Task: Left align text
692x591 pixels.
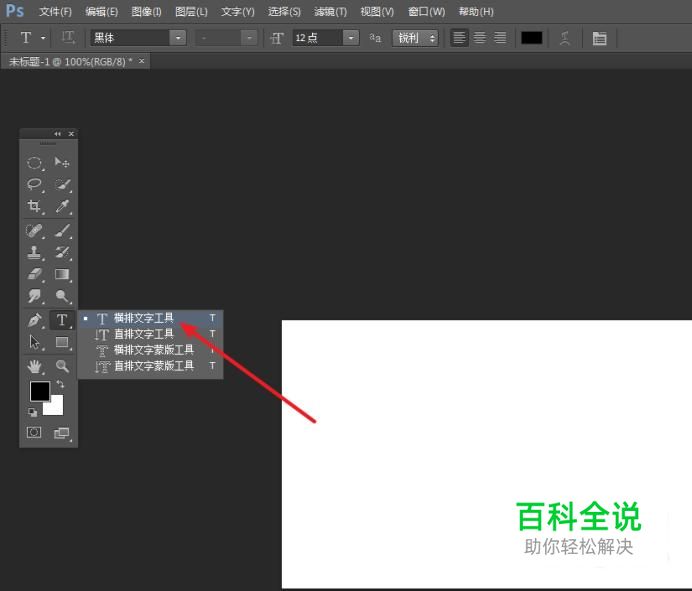Action: pos(459,38)
